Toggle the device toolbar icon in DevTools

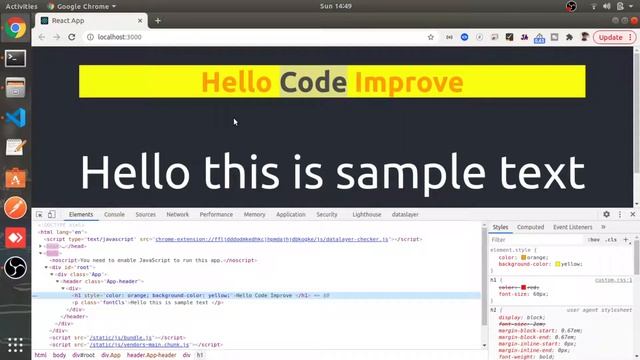coord(52,214)
